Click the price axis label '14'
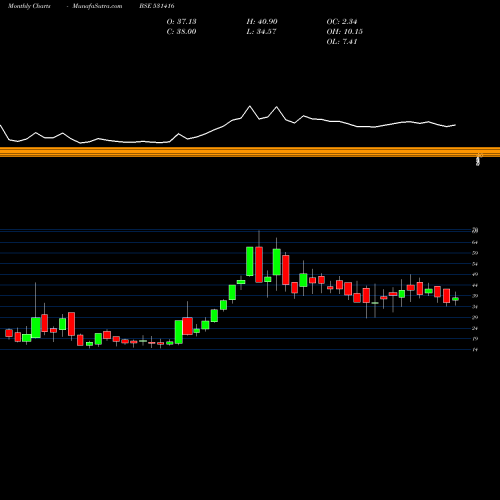Image resolution: width=500 pixels, height=500 pixels. pyautogui.click(x=475, y=350)
